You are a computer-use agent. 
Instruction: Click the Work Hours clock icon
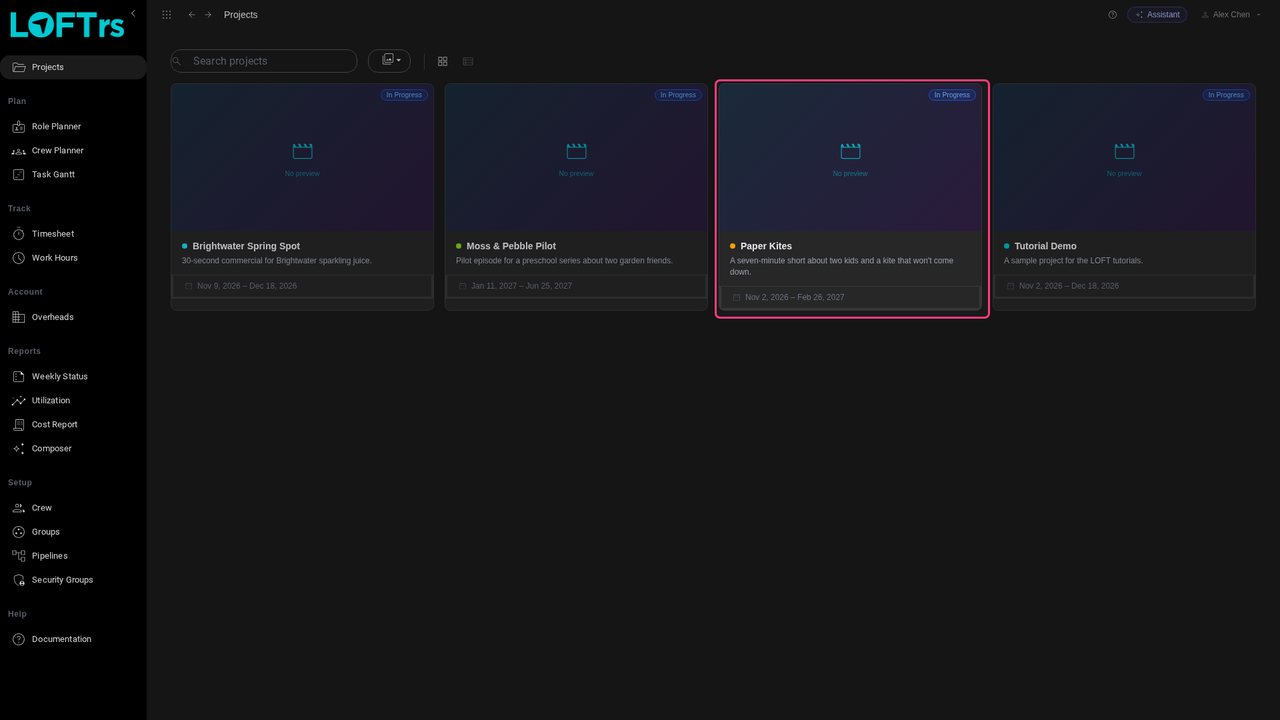(18, 258)
